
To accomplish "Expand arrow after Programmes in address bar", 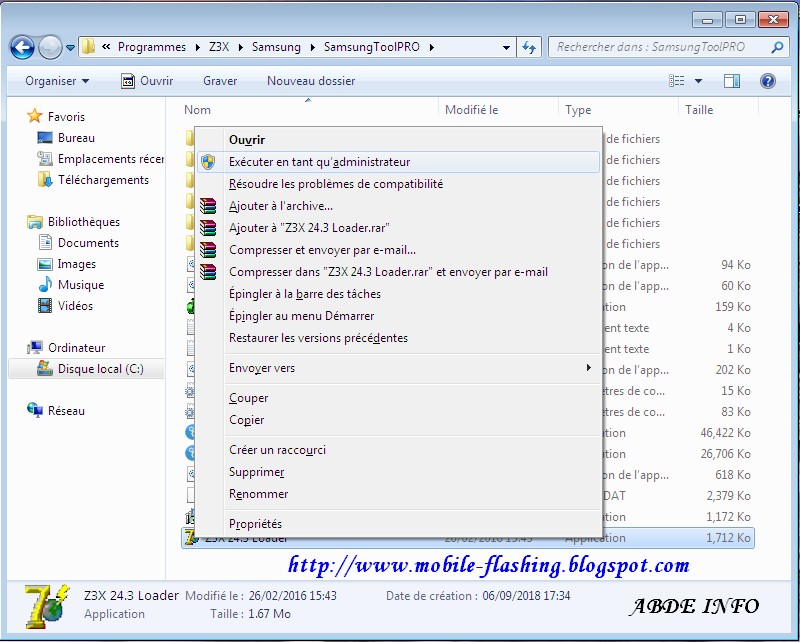I will point(197,47).
